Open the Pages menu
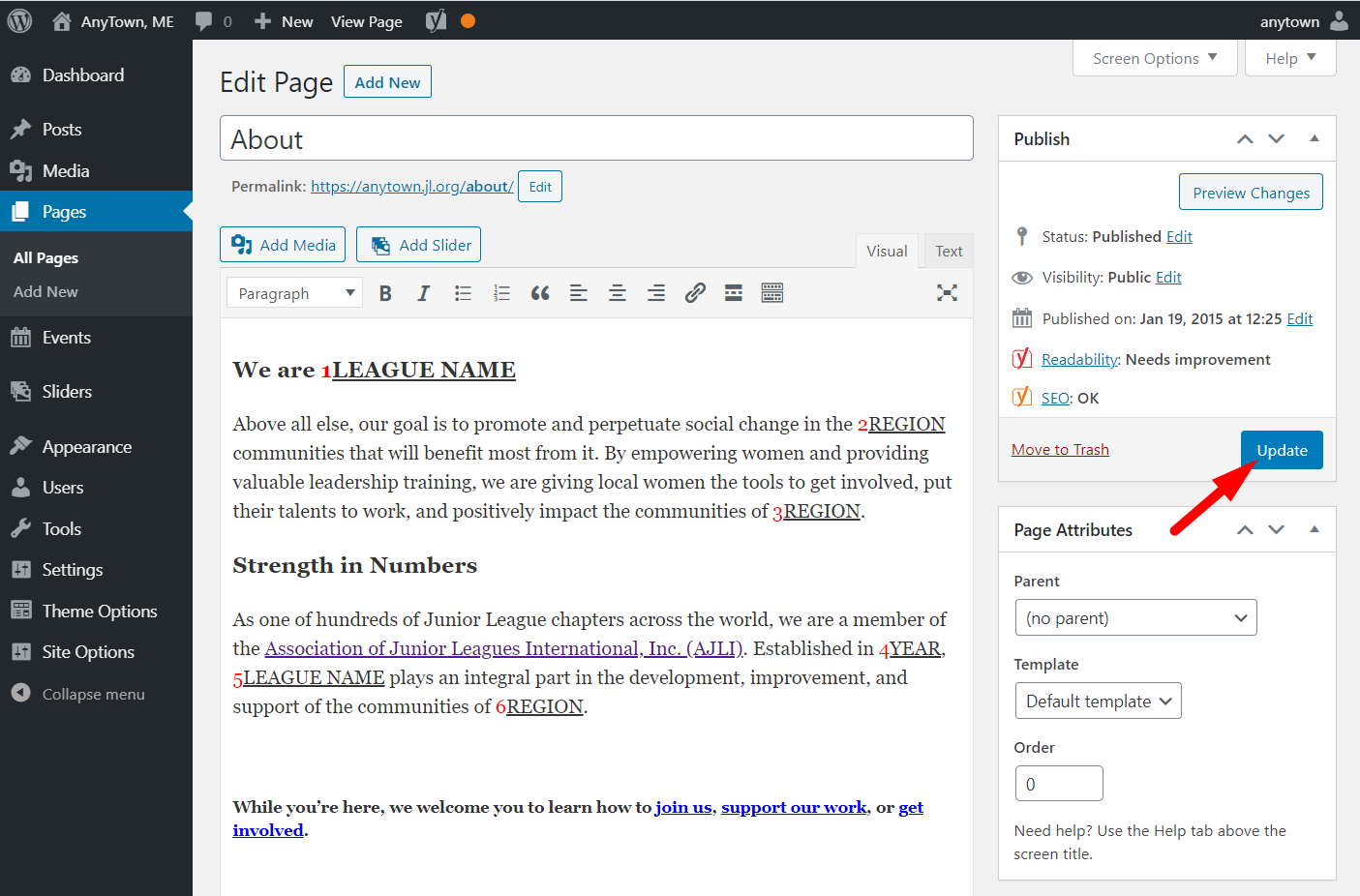 pyautogui.click(x=96, y=211)
